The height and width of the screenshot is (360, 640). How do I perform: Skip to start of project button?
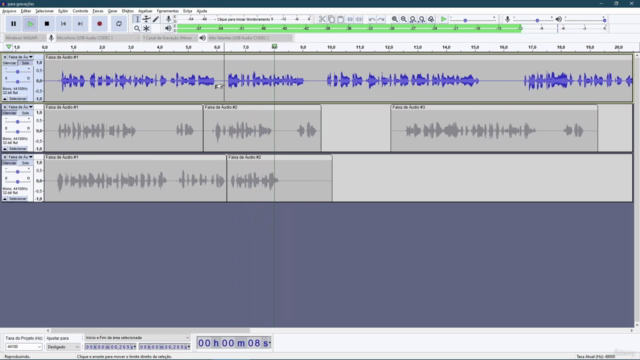[x=63, y=24]
